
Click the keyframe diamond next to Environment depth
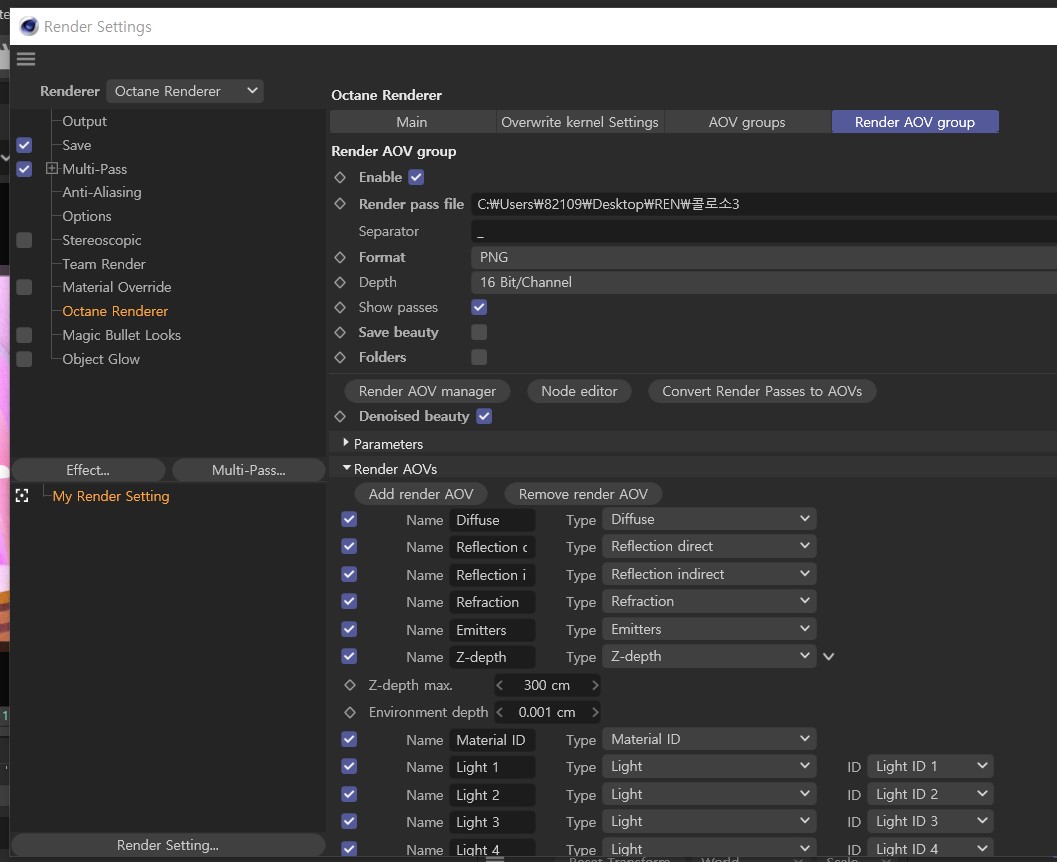[x=349, y=712]
